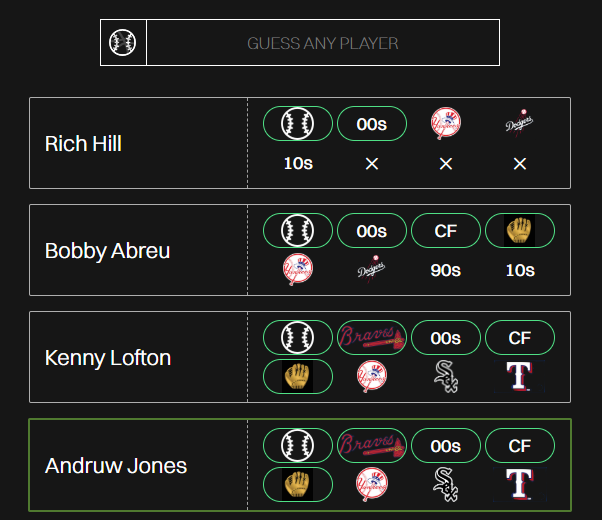
Task: Click the Braves logo in Andruw Jones row
Action: point(372,445)
